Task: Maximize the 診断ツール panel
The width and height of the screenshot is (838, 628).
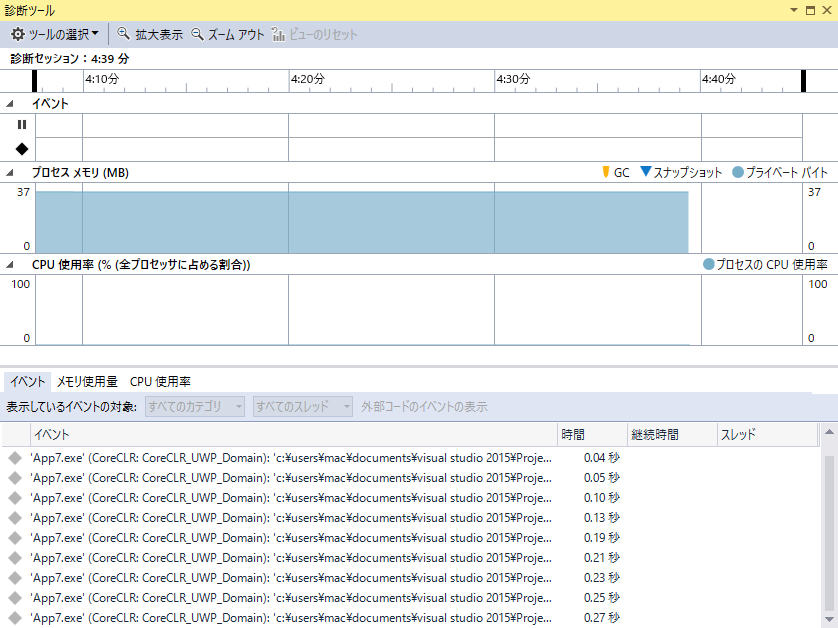Action: [810, 10]
